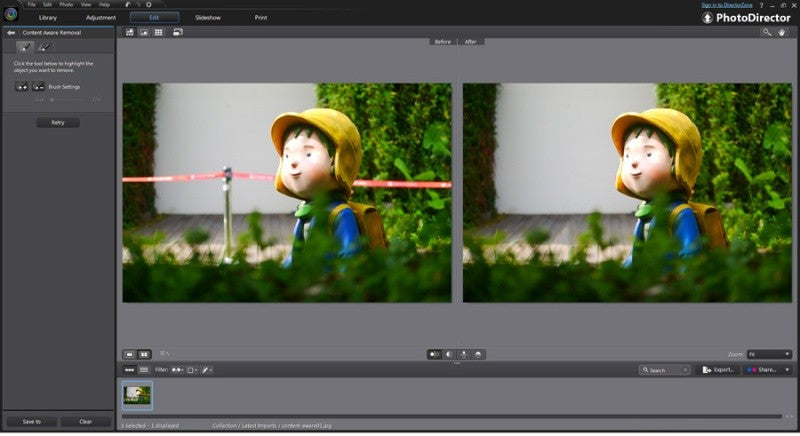Adjust the brush size slider
Screen dimensions: 800x436
[67, 100]
